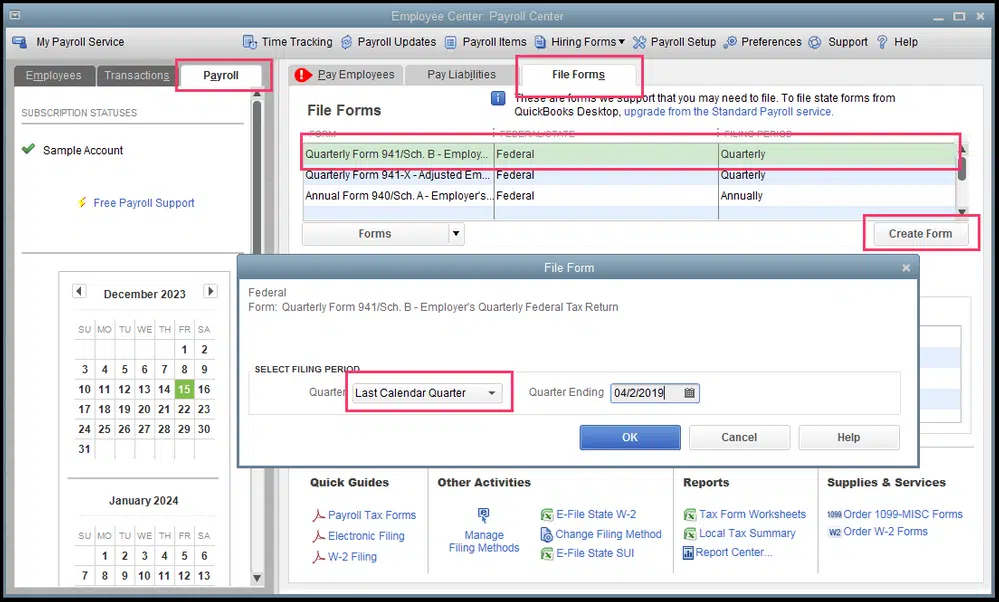Click the Payroll Items icon
Screen dimensions: 999x602
click(x=450, y=42)
